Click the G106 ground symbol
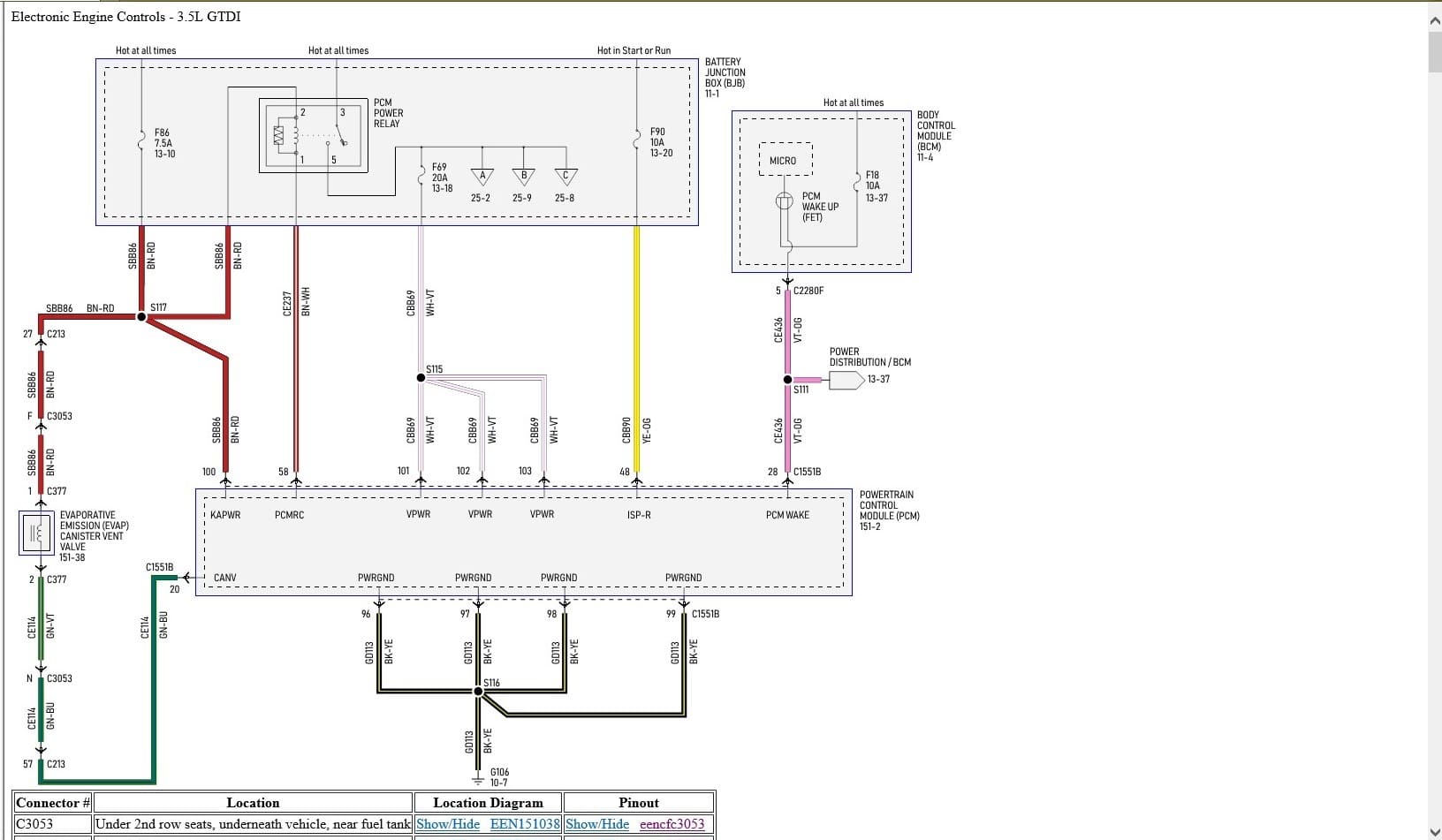 pyautogui.click(x=478, y=779)
